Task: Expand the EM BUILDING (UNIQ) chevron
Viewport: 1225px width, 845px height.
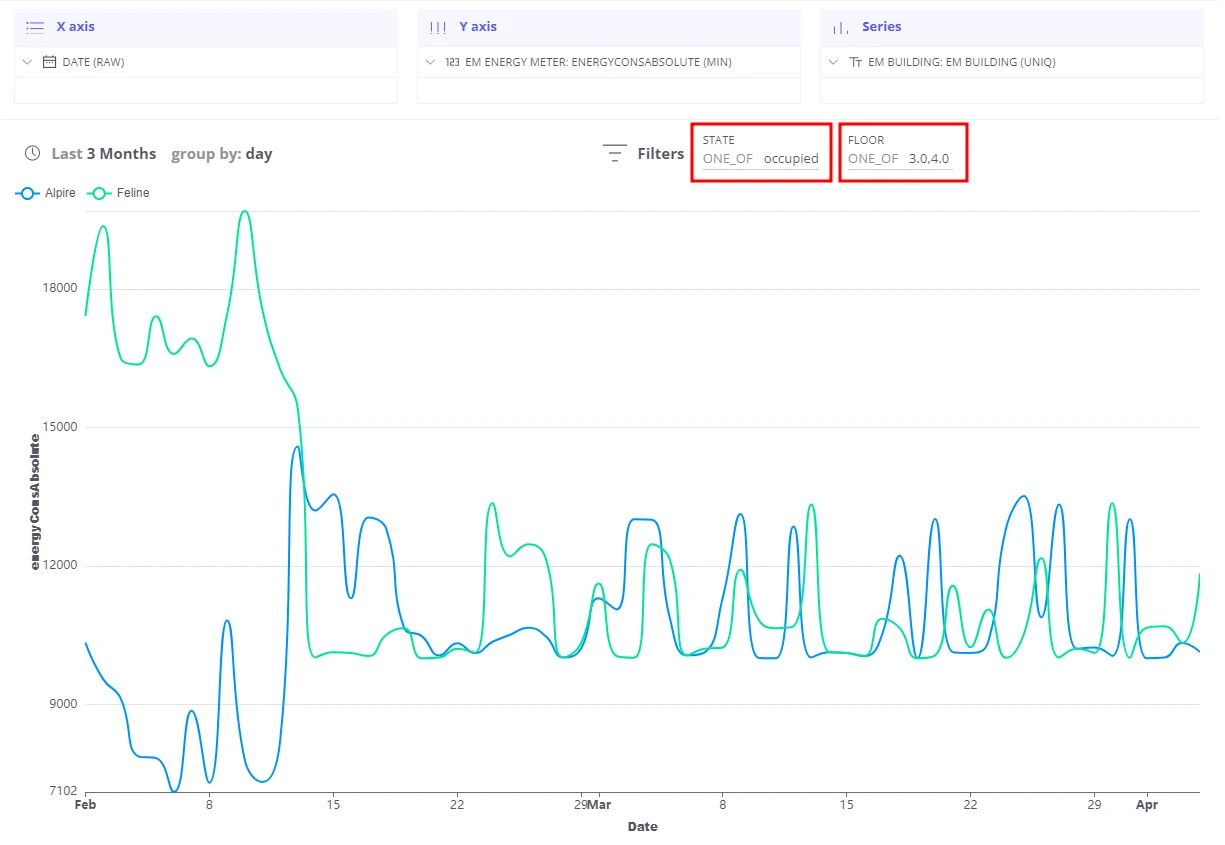Action: (x=833, y=62)
